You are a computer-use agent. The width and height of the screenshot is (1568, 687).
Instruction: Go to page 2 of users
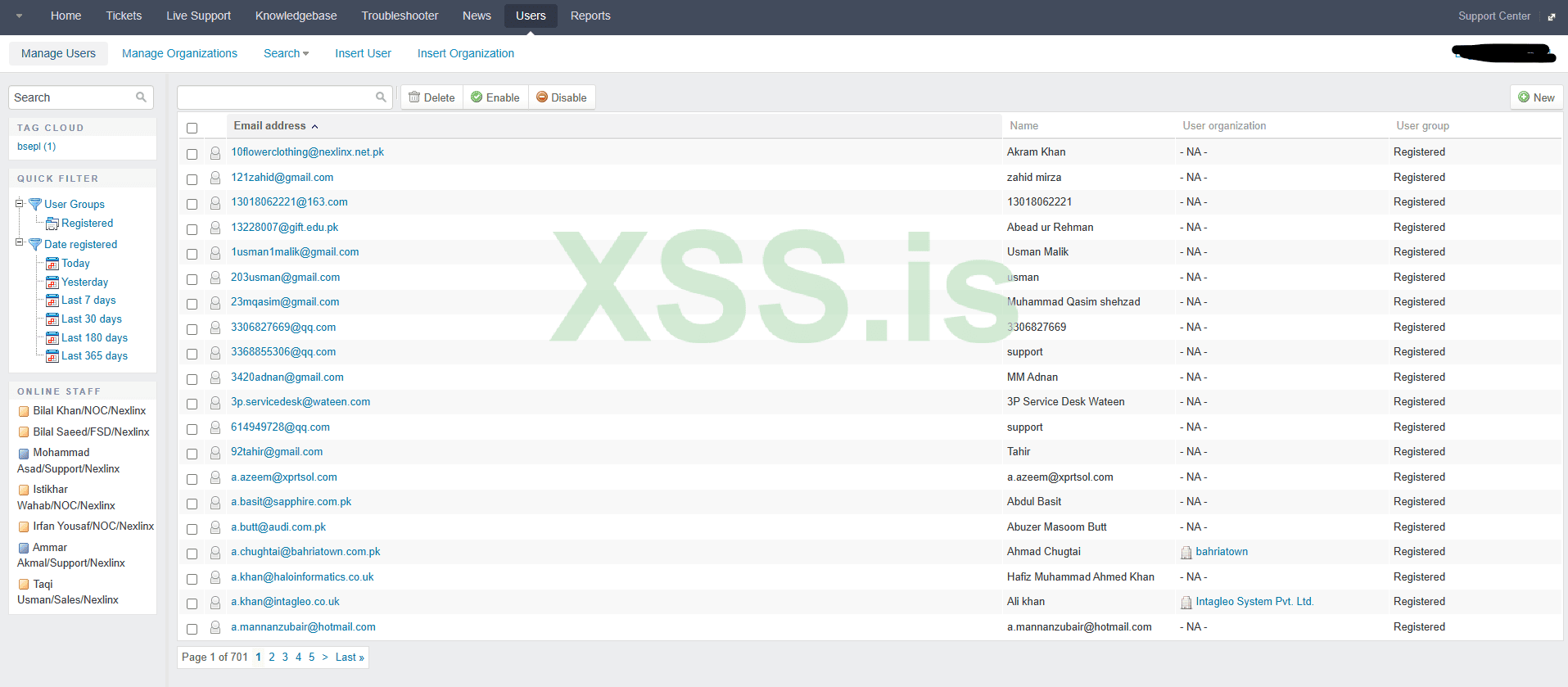[x=272, y=658]
